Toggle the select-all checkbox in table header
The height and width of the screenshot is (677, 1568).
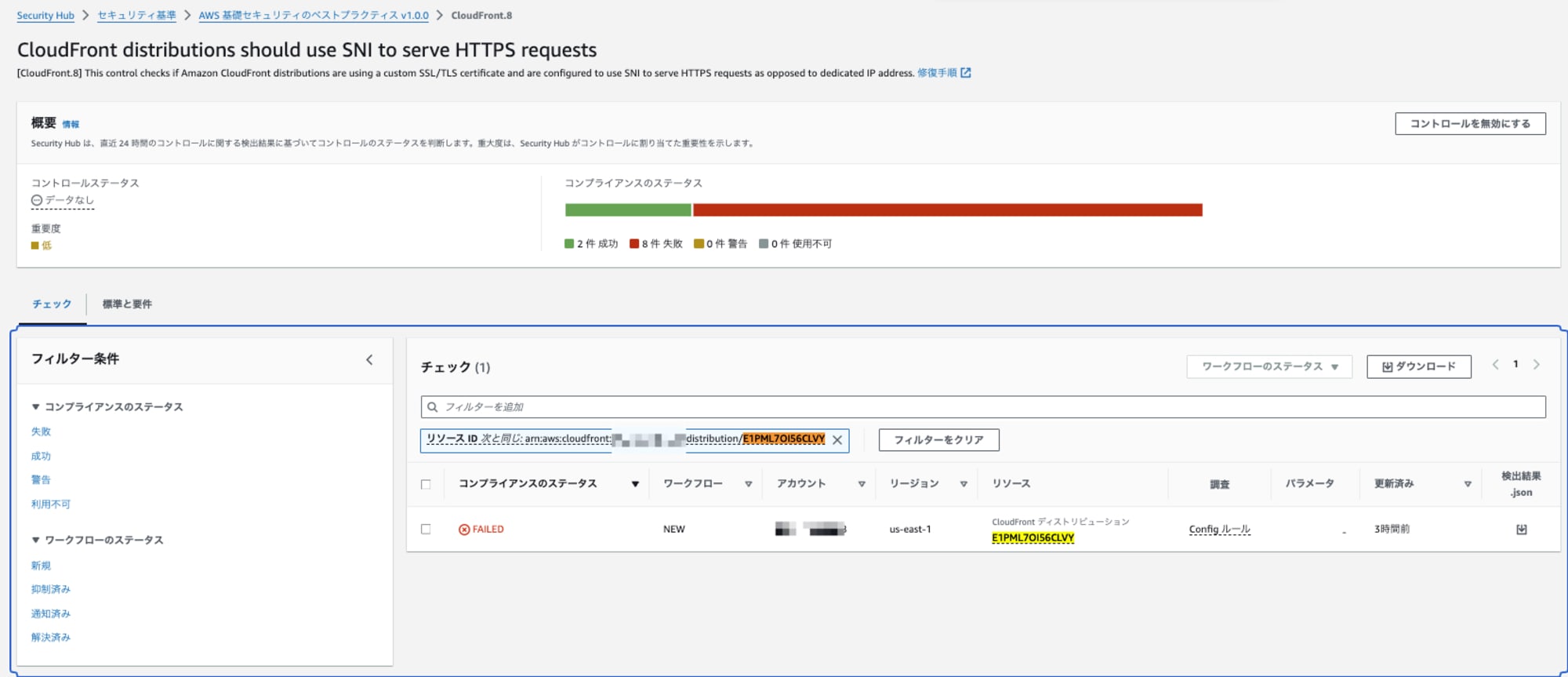[426, 484]
